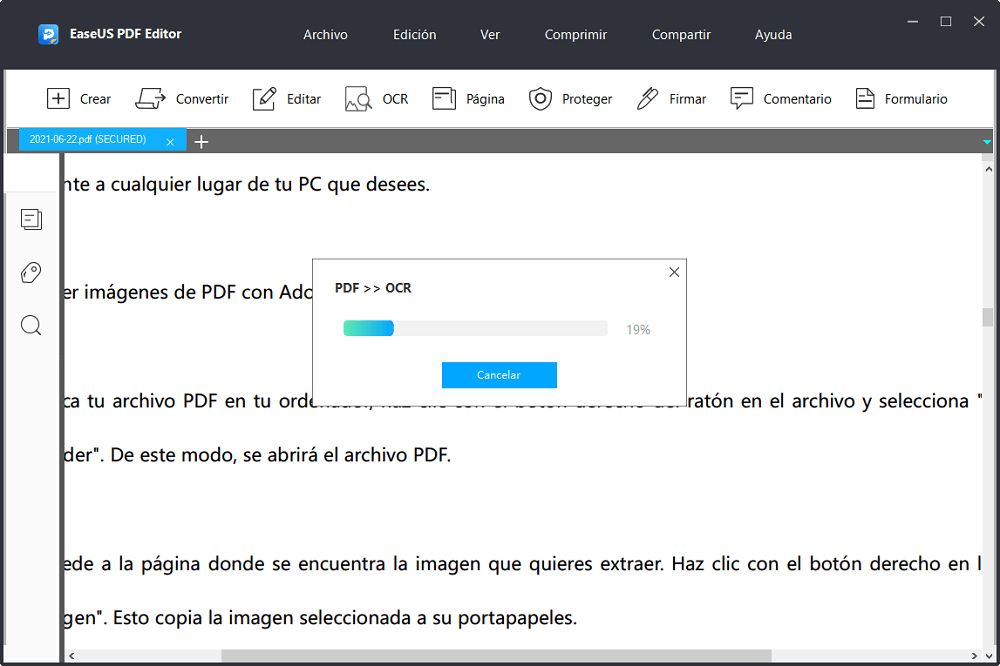Open the Comprimir menu

point(575,34)
